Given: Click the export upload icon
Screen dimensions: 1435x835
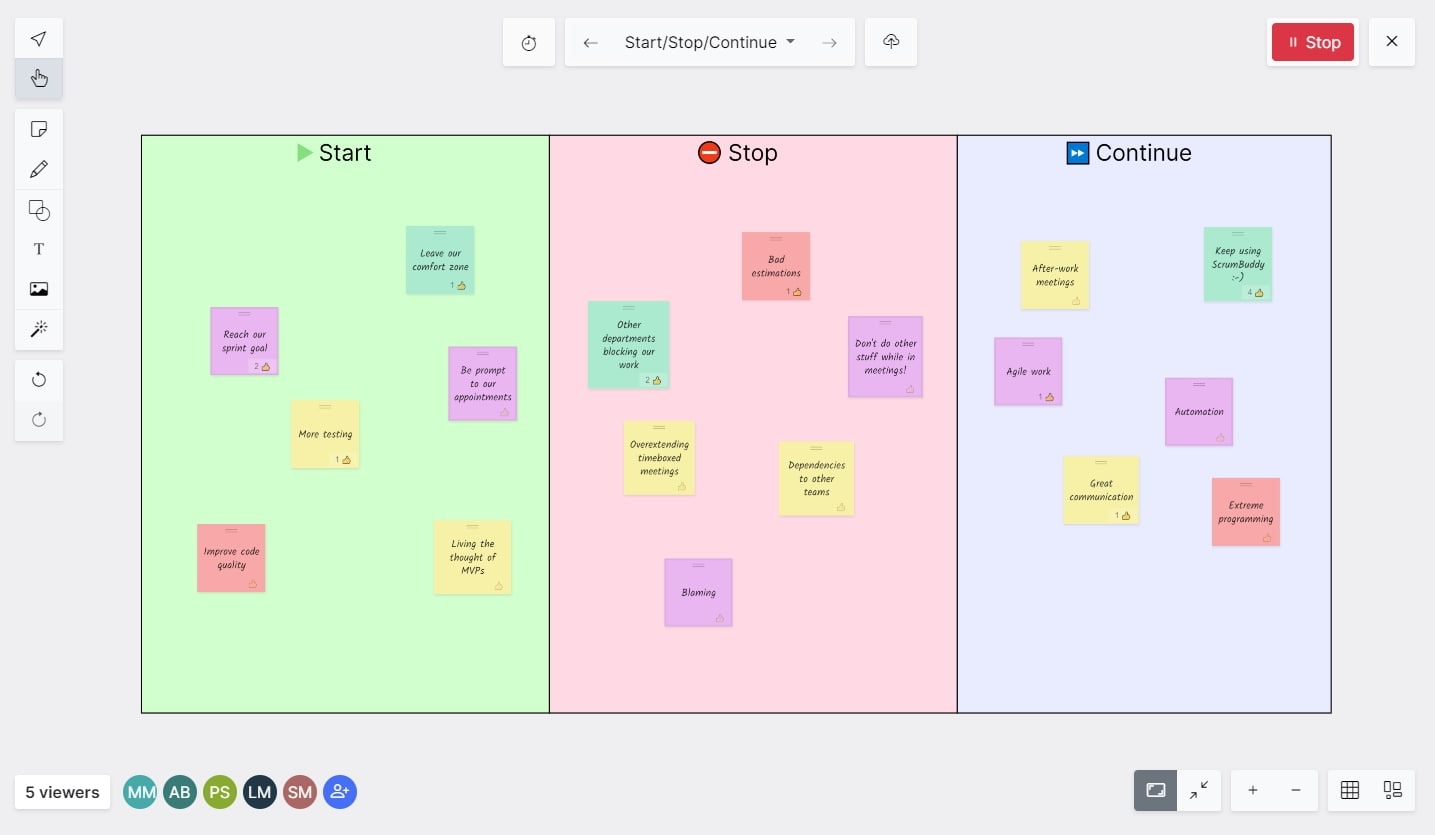Looking at the screenshot, I should (890, 42).
